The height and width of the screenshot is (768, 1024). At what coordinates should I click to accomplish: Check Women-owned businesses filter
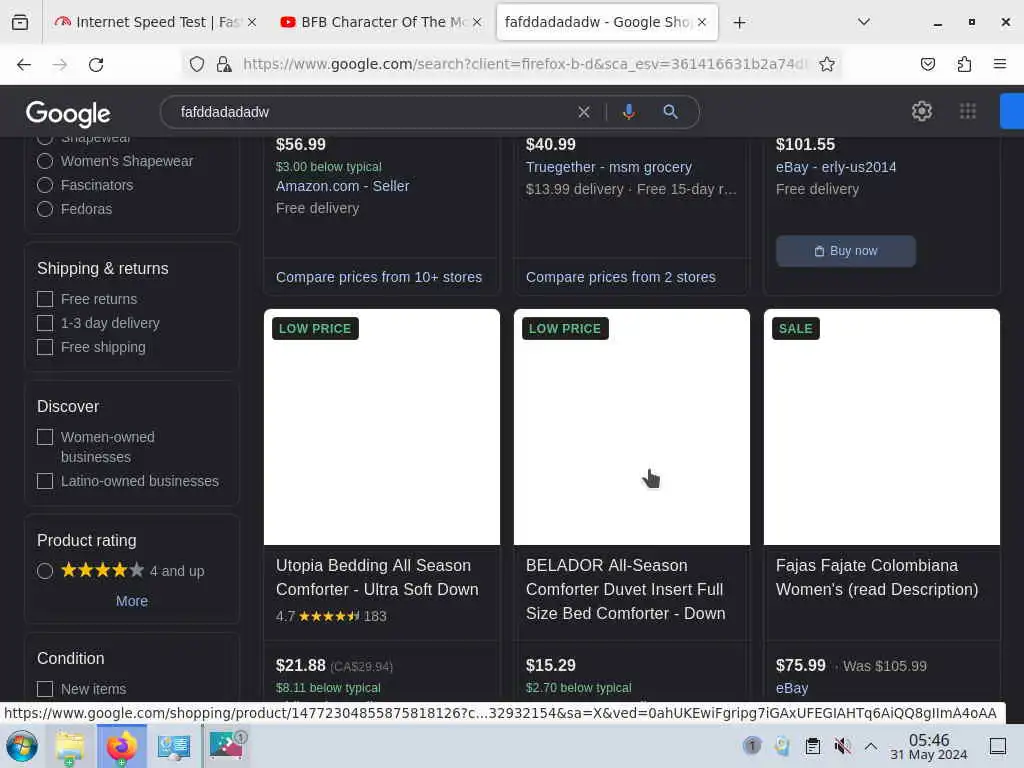(45, 437)
